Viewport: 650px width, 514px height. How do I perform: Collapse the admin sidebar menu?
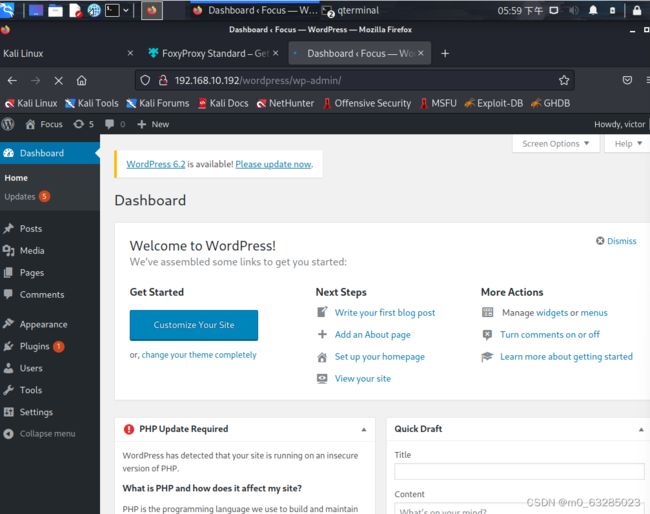pyautogui.click(x=39, y=434)
